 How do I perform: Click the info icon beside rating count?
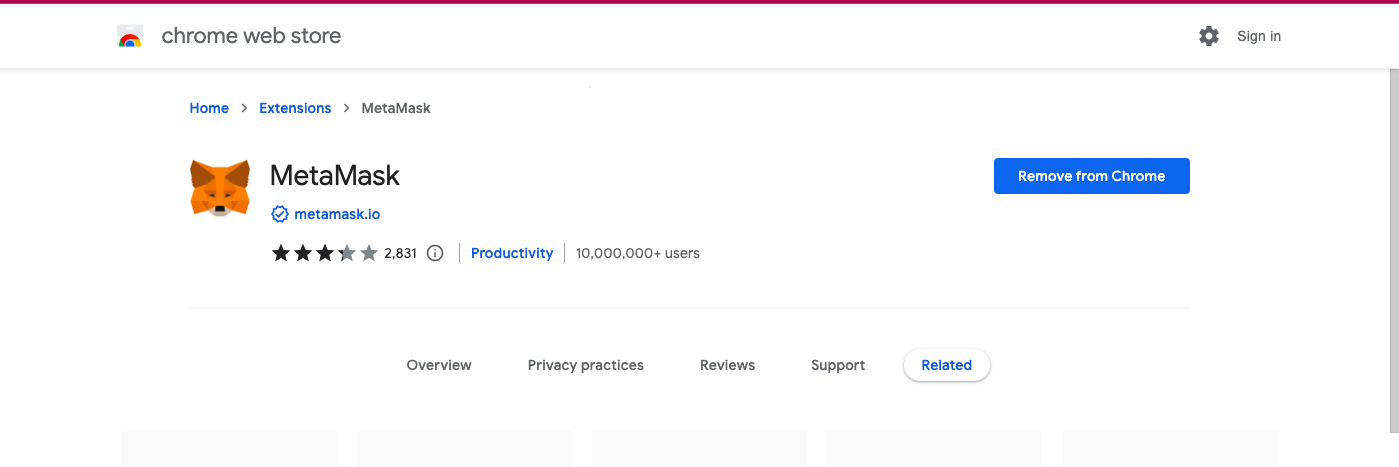coord(435,253)
